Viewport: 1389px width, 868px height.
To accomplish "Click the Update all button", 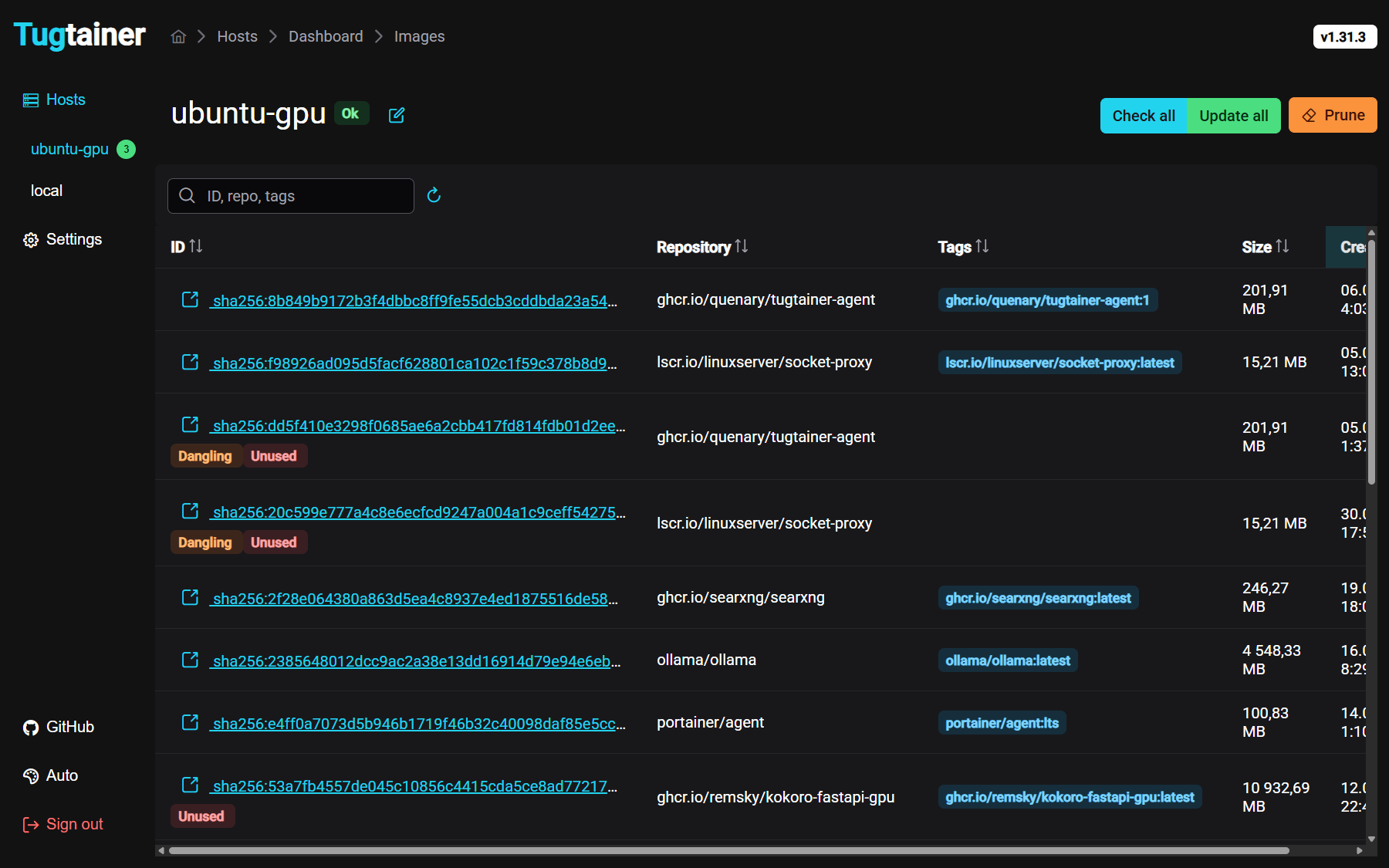I will (1234, 116).
